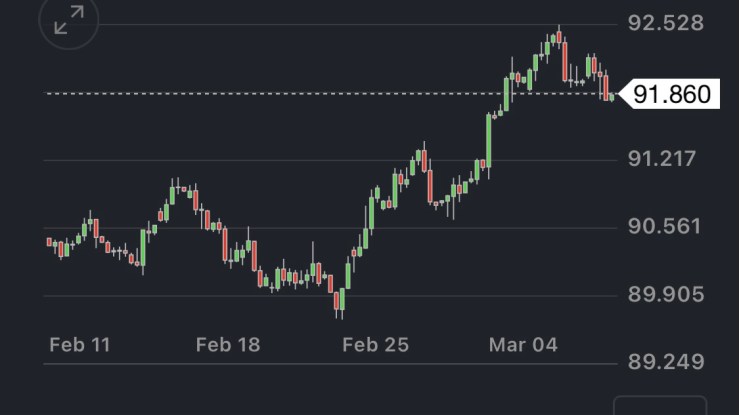
Task: Click the 89.905 price axis label
Action: (x=665, y=294)
